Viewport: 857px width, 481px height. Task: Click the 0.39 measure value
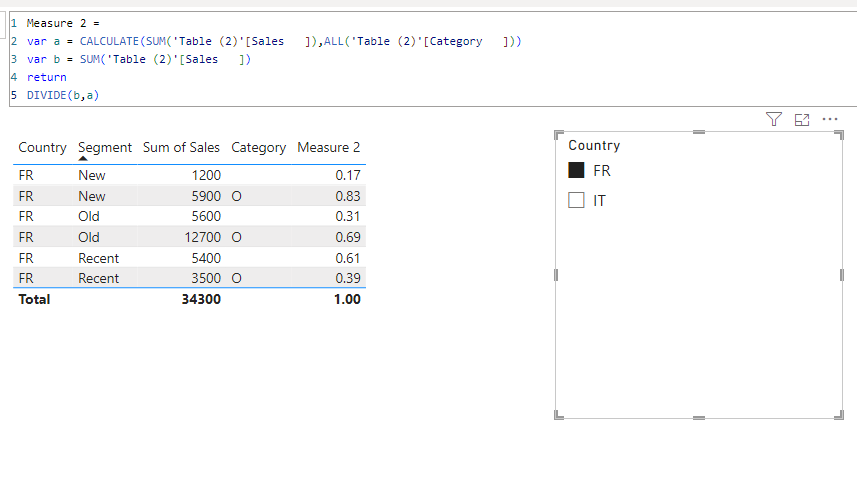(348, 278)
